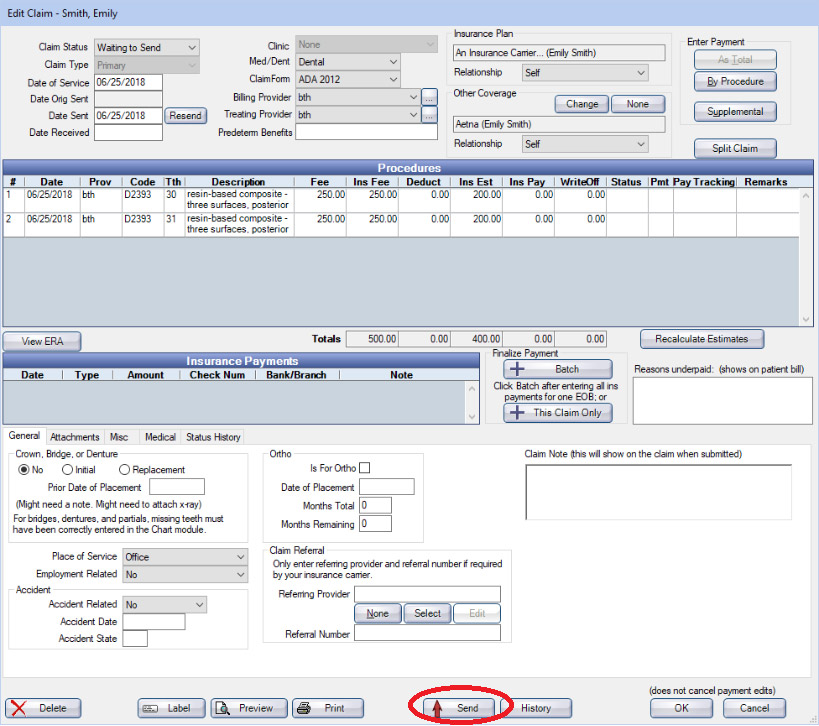Open Billing Provider picker ellipsis button
This screenshot has height=726, width=819.
429,97
